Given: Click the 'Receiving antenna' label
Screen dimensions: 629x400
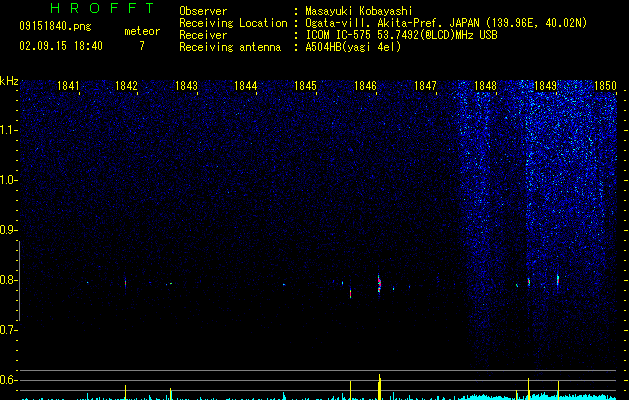Looking at the screenshot, I should 230,47.
